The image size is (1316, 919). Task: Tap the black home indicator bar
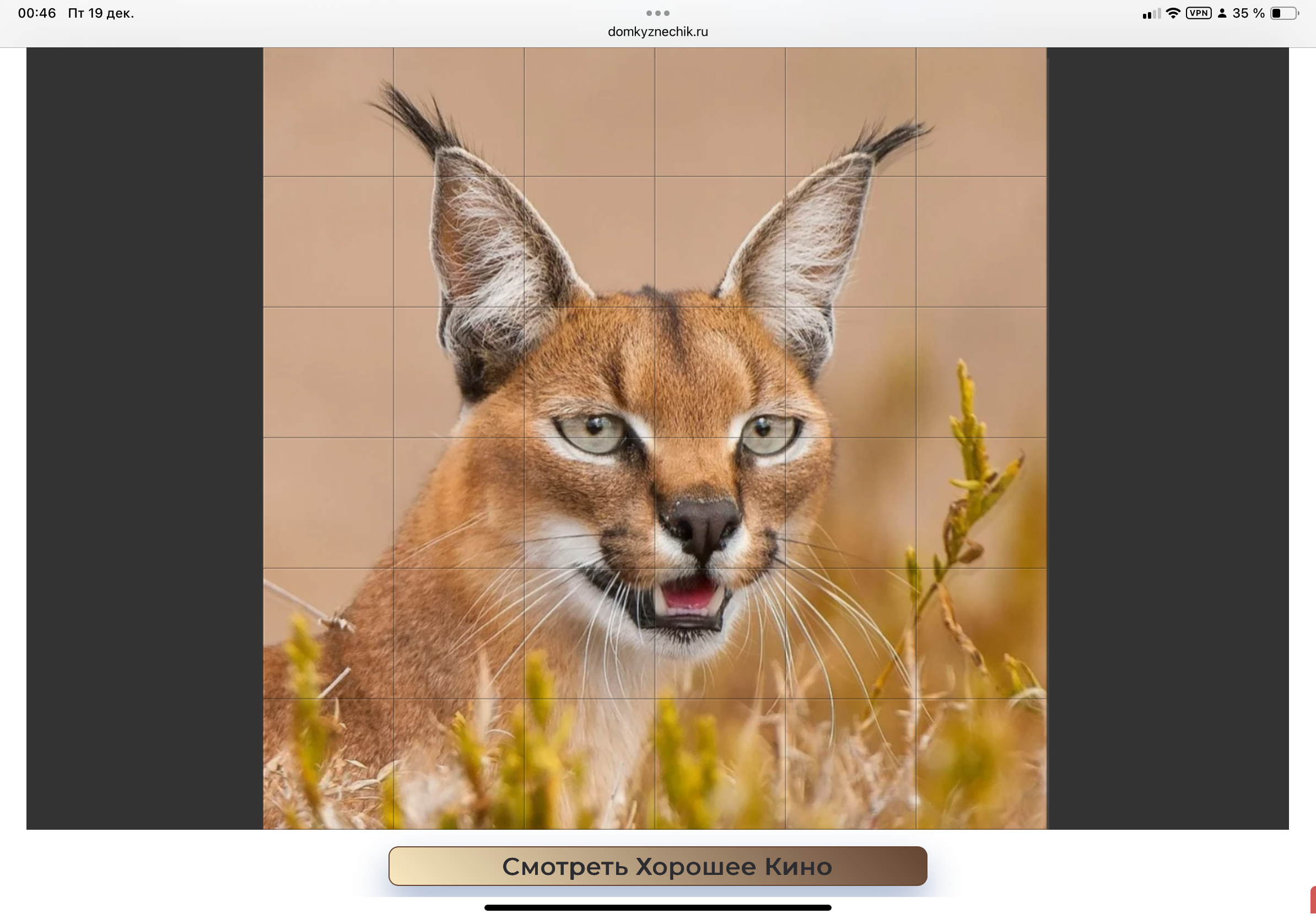point(657,907)
